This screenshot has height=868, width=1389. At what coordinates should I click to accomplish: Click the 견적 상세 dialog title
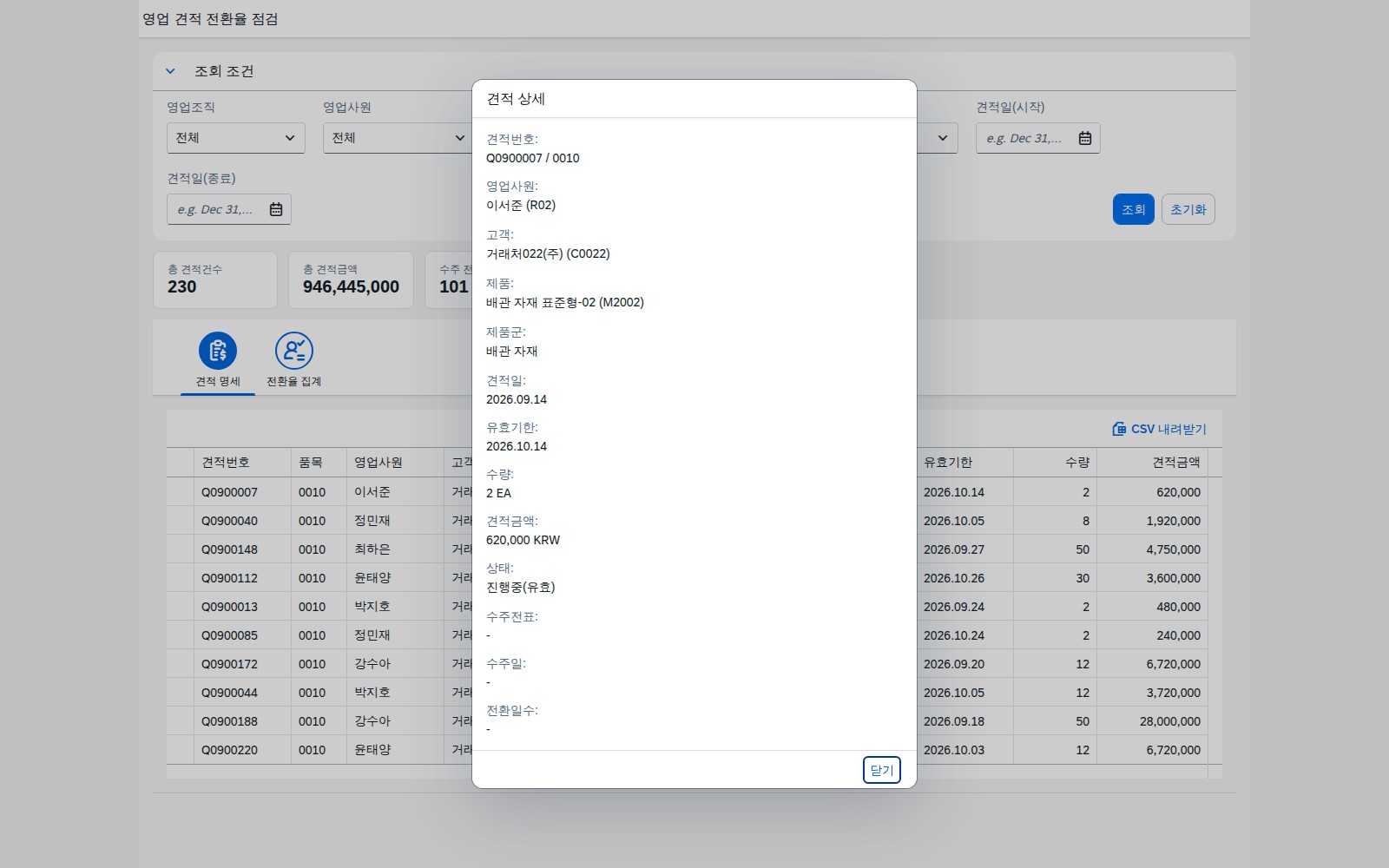coord(516,99)
